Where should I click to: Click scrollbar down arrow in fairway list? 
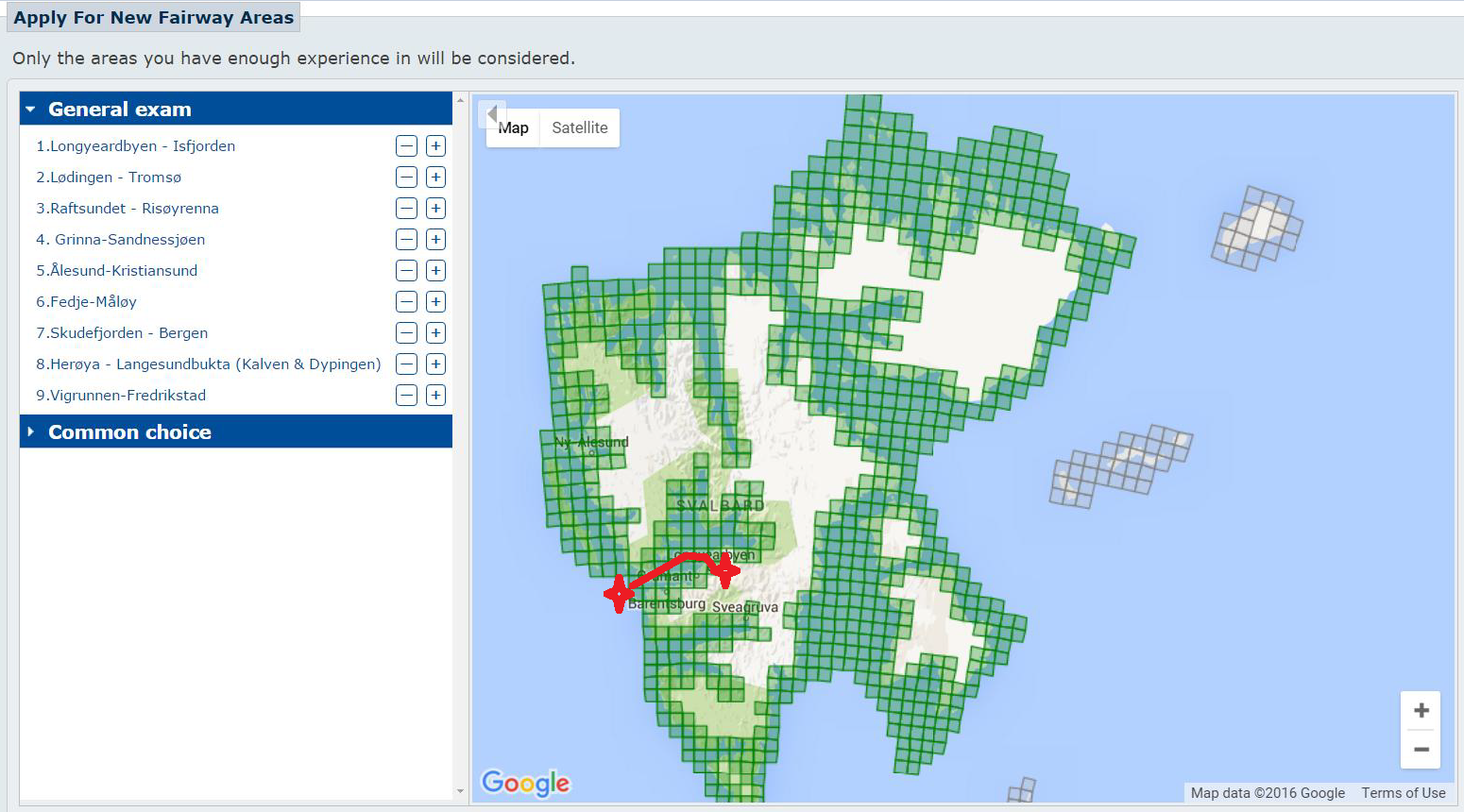point(461,791)
